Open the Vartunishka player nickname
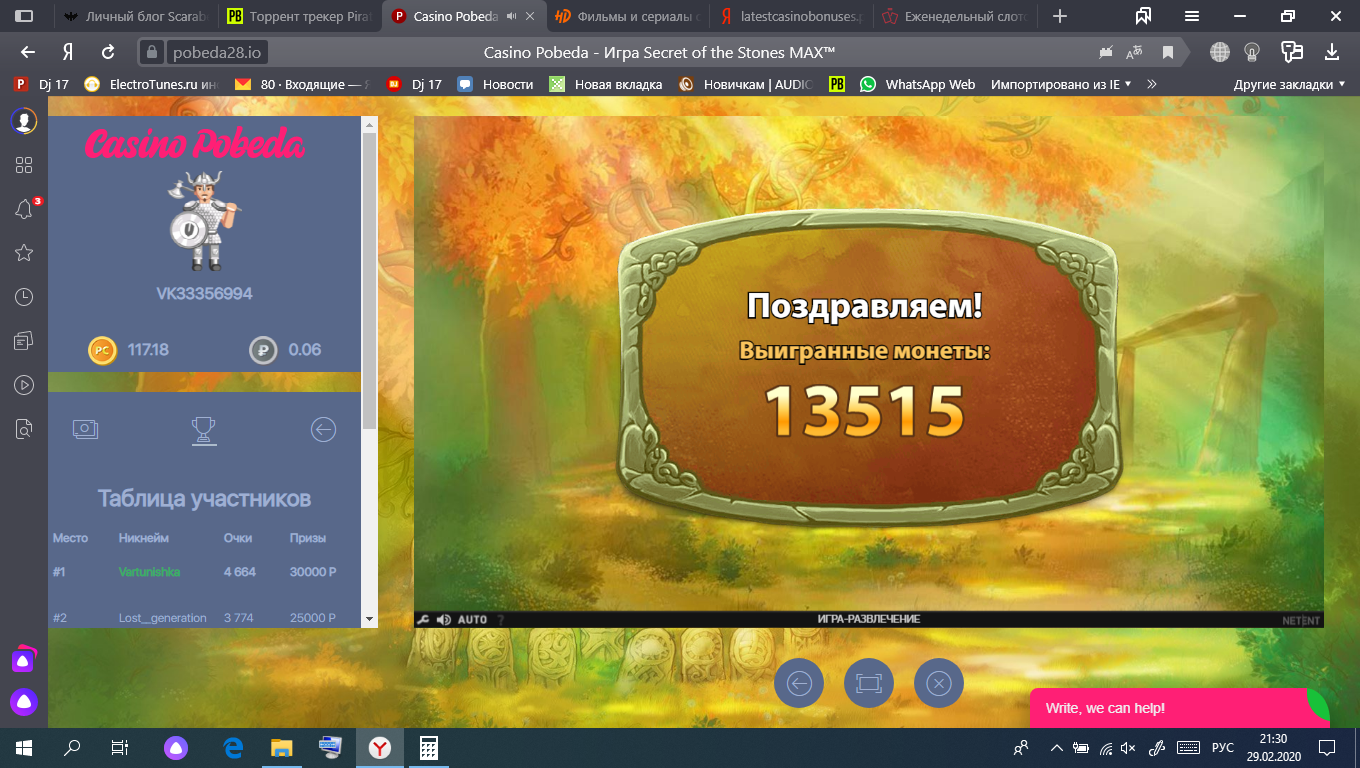 149,572
